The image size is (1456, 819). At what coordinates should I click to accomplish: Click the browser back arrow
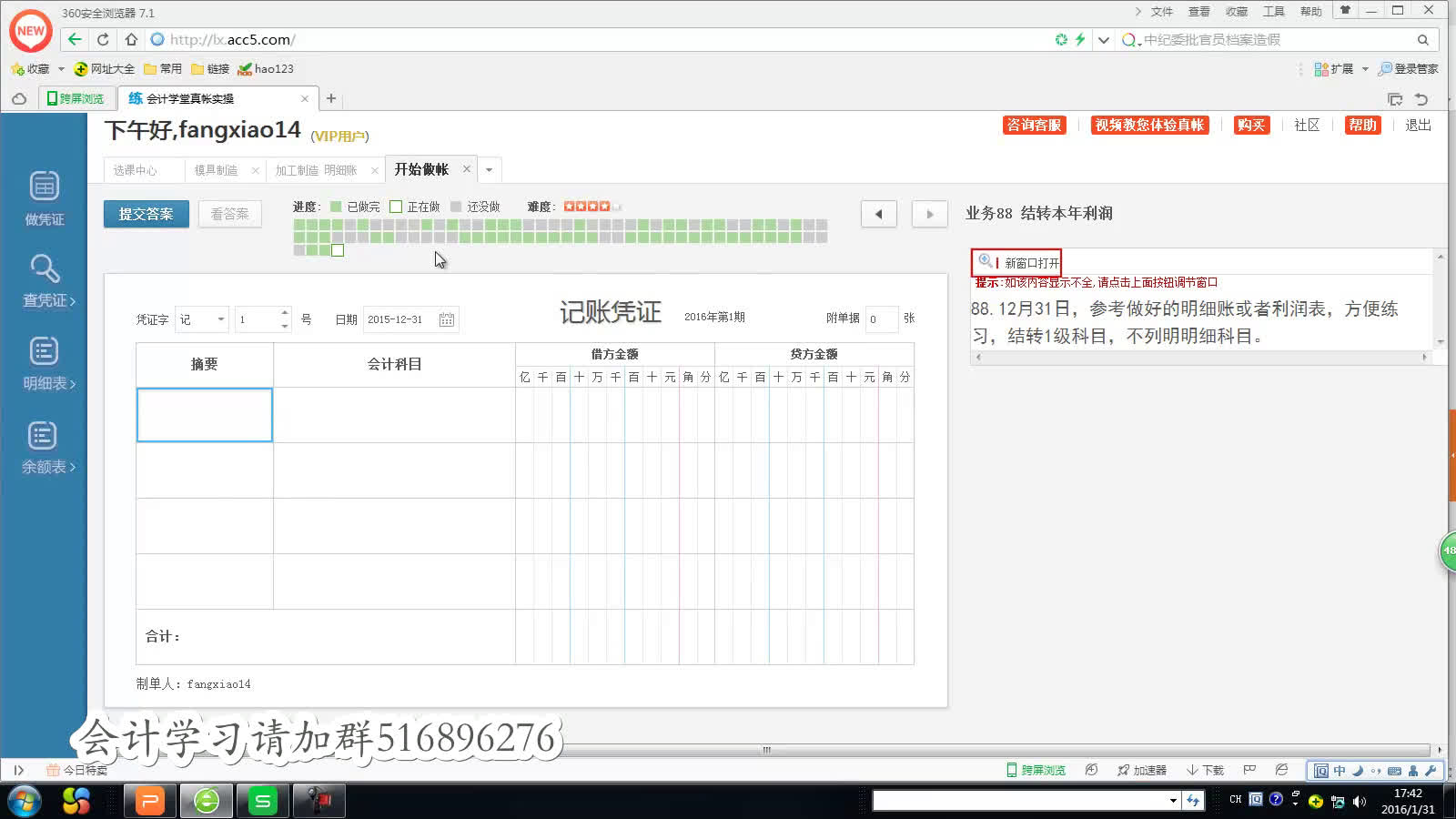pyautogui.click(x=76, y=39)
